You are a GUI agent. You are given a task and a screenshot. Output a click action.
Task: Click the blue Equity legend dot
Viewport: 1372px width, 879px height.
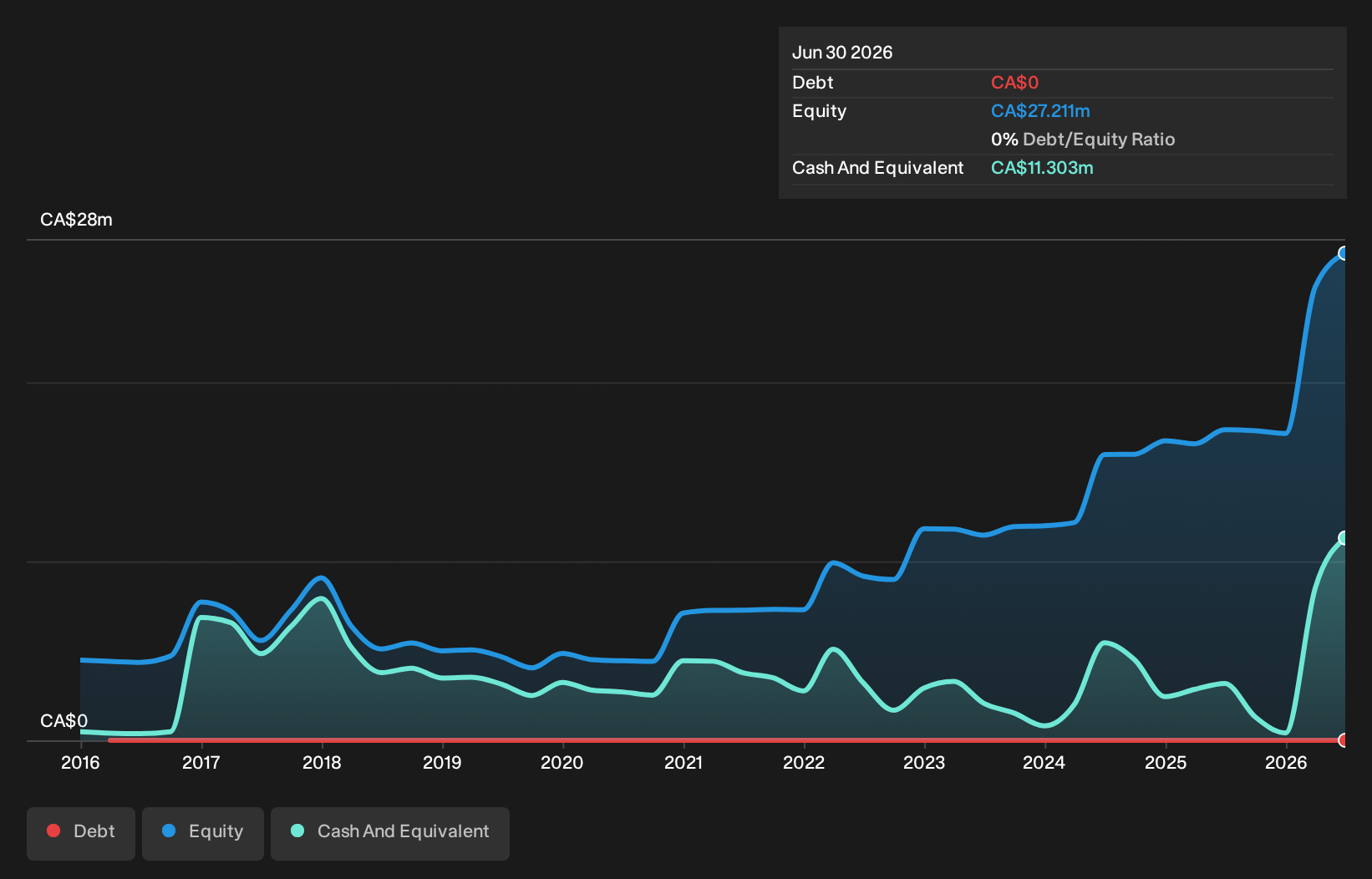tap(169, 831)
